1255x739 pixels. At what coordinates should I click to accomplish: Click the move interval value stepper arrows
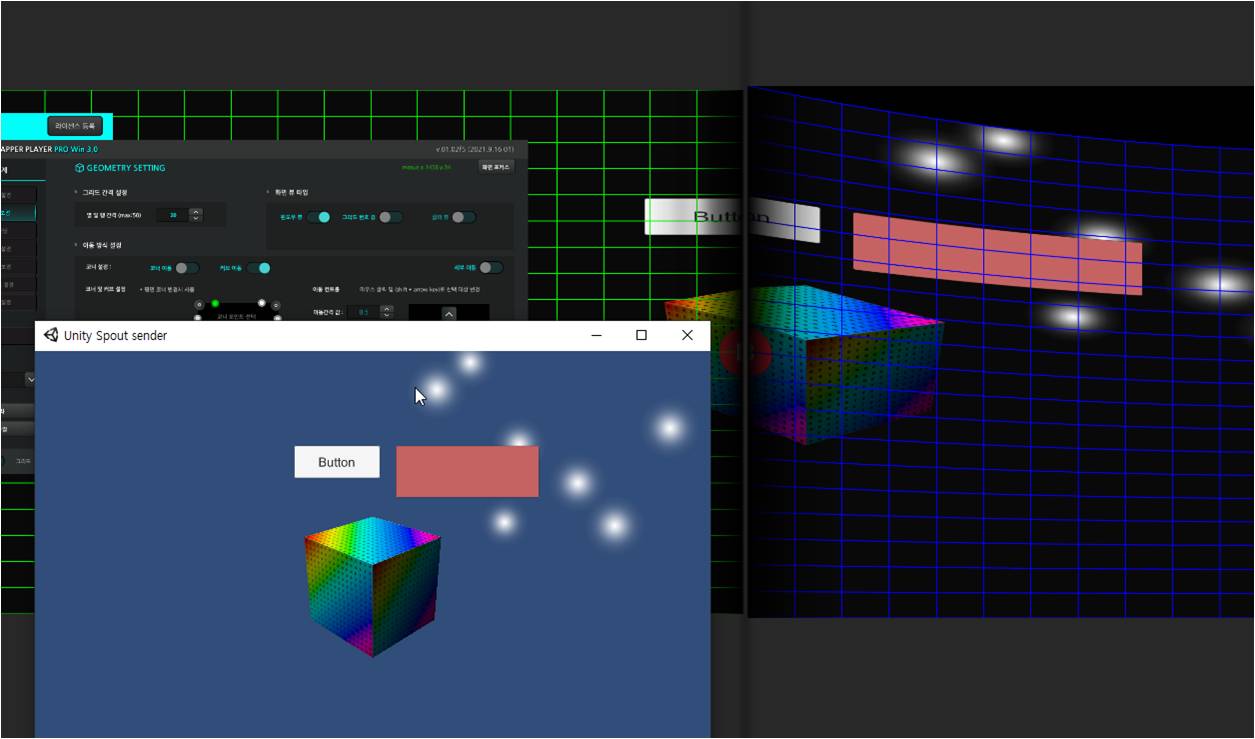pyautogui.click(x=387, y=313)
